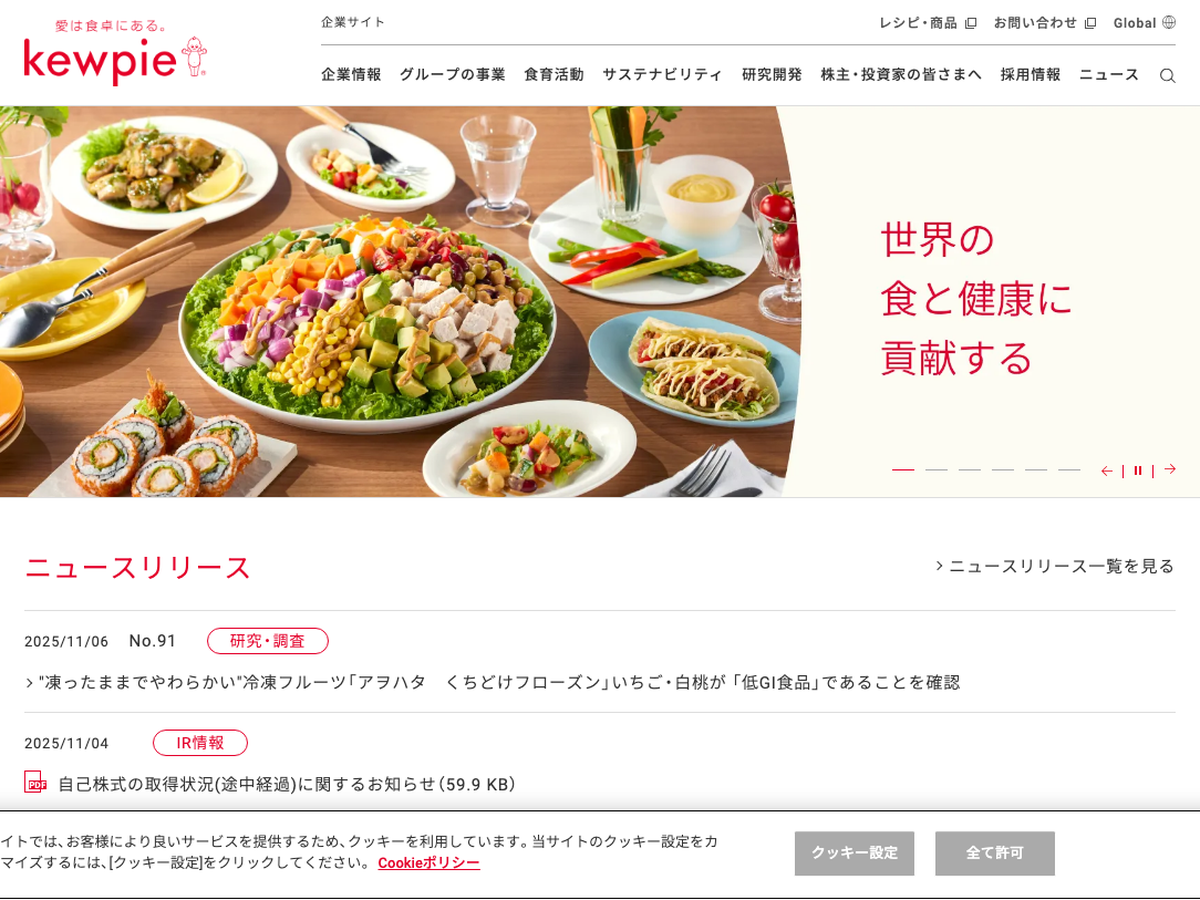Image resolution: width=1200 pixels, height=900 pixels.
Task: Expand グループの事業 menu
Action: 452,75
